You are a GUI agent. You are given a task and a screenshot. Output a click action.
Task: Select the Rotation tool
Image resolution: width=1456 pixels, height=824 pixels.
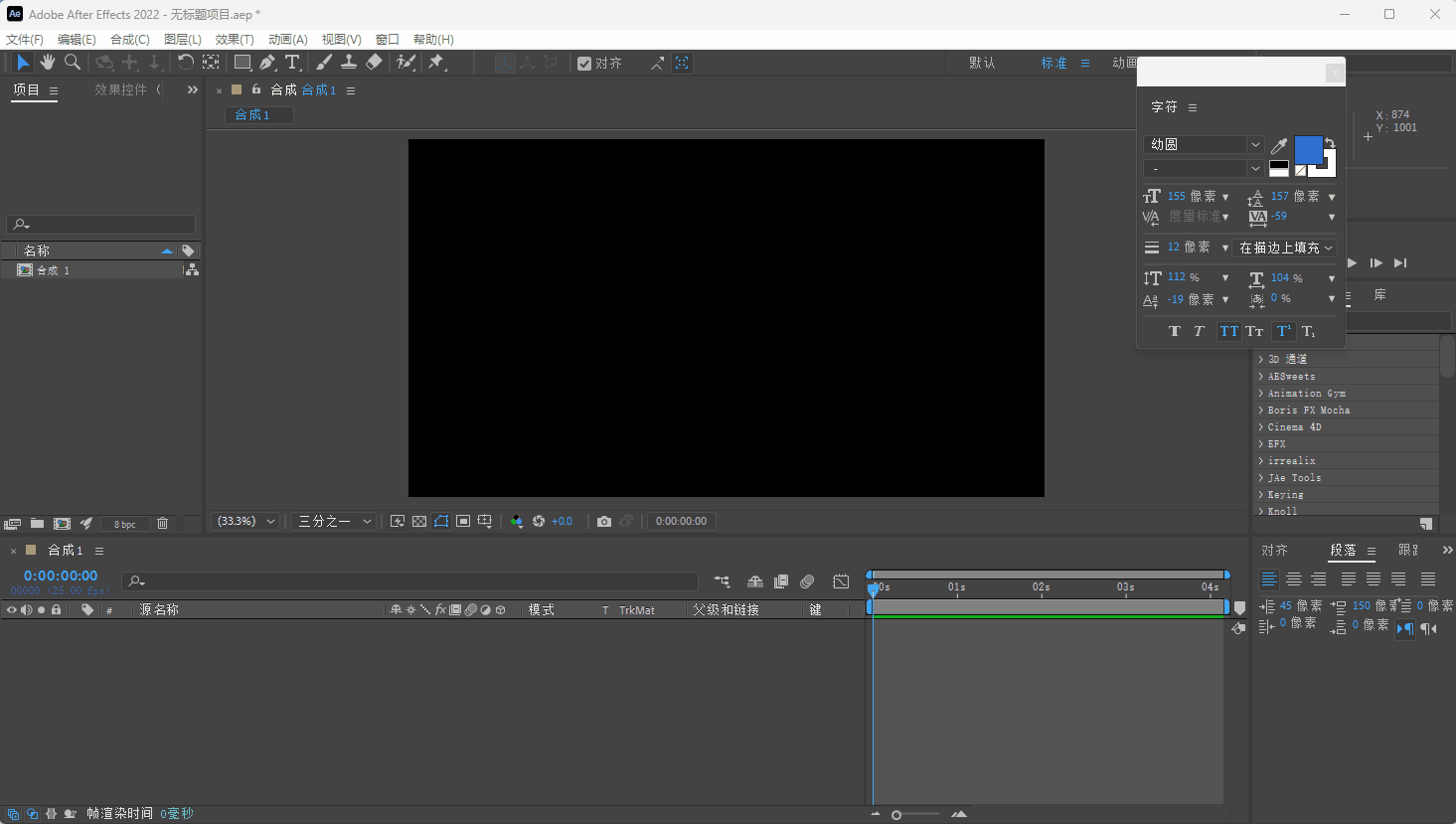(x=185, y=63)
